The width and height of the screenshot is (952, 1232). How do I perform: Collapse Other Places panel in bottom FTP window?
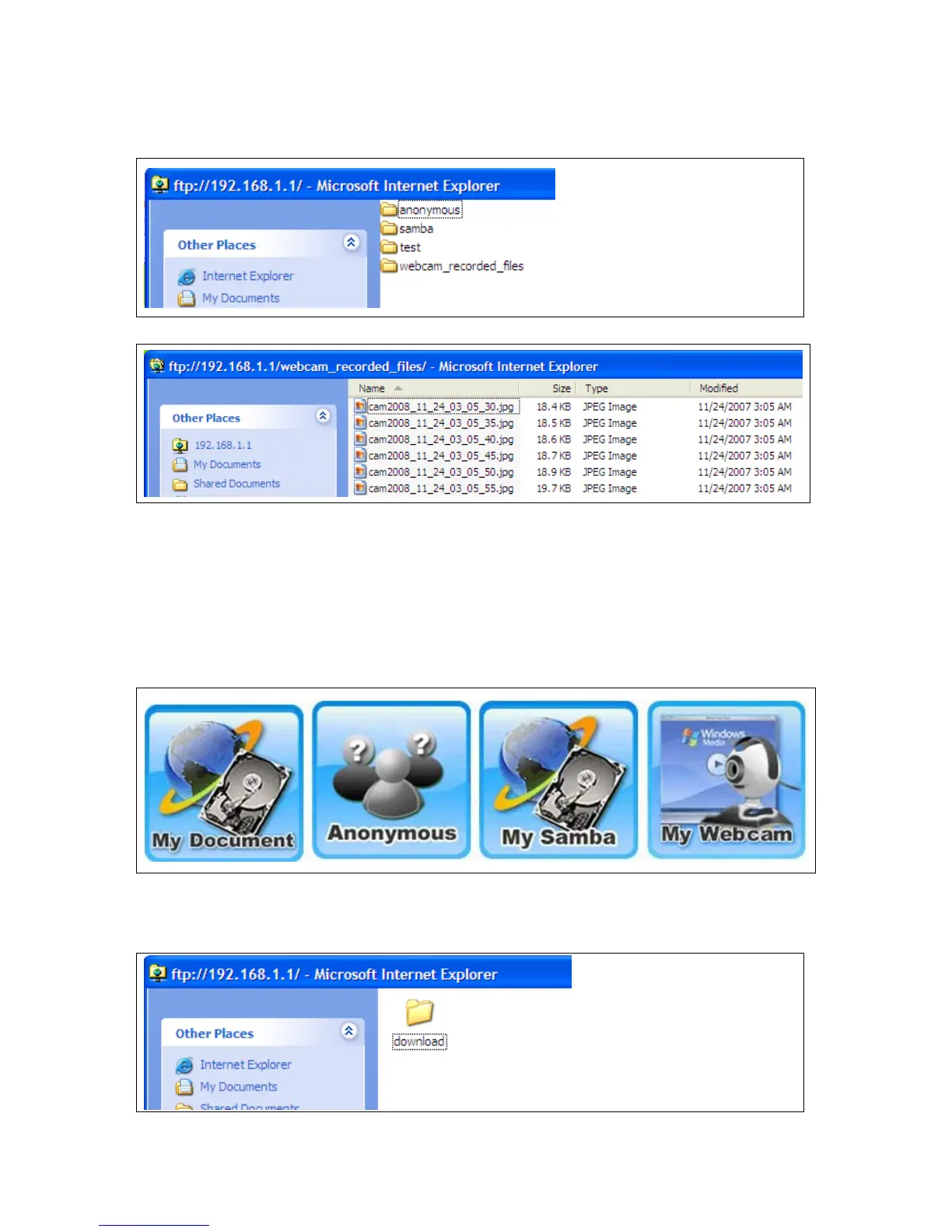348,1031
